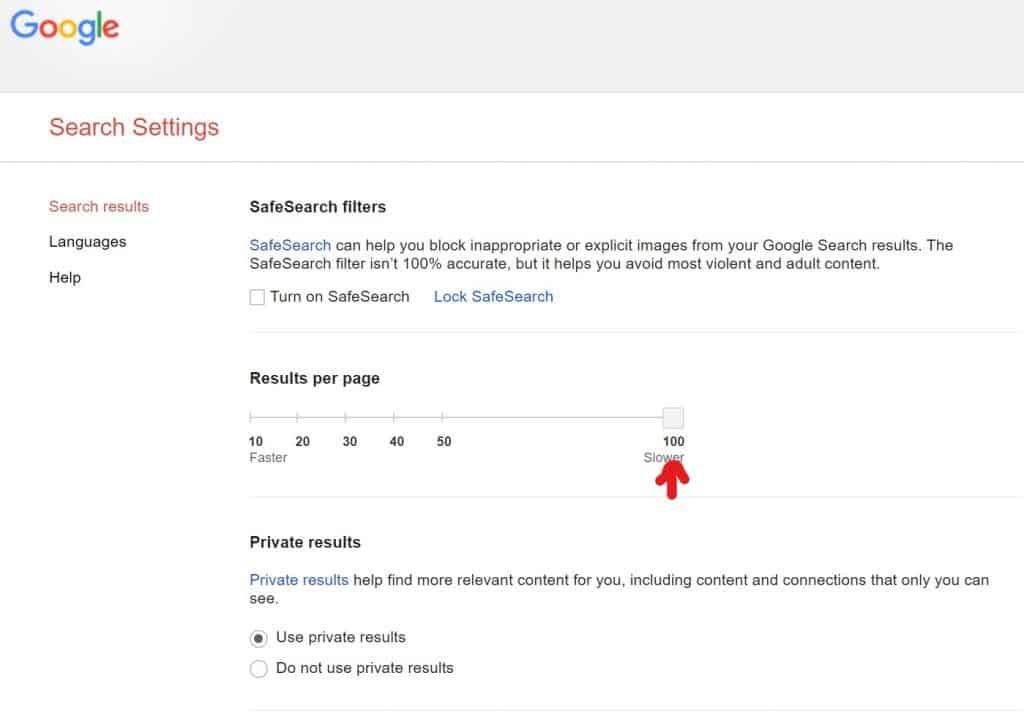Click the Faster label under the slider
Viewport: 1024px width, 725px height.
point(268,458)
